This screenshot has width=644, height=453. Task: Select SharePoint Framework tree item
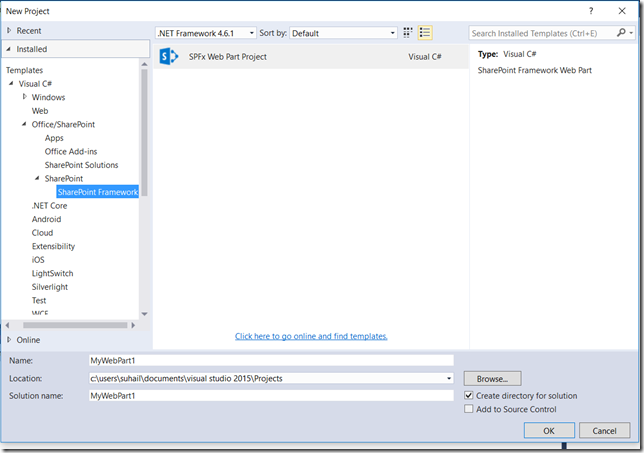98,192
